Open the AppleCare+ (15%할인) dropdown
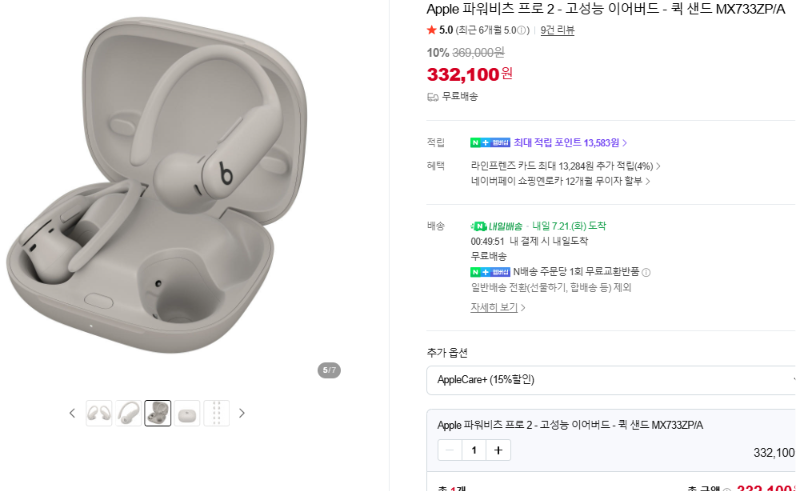 (611, 380)
